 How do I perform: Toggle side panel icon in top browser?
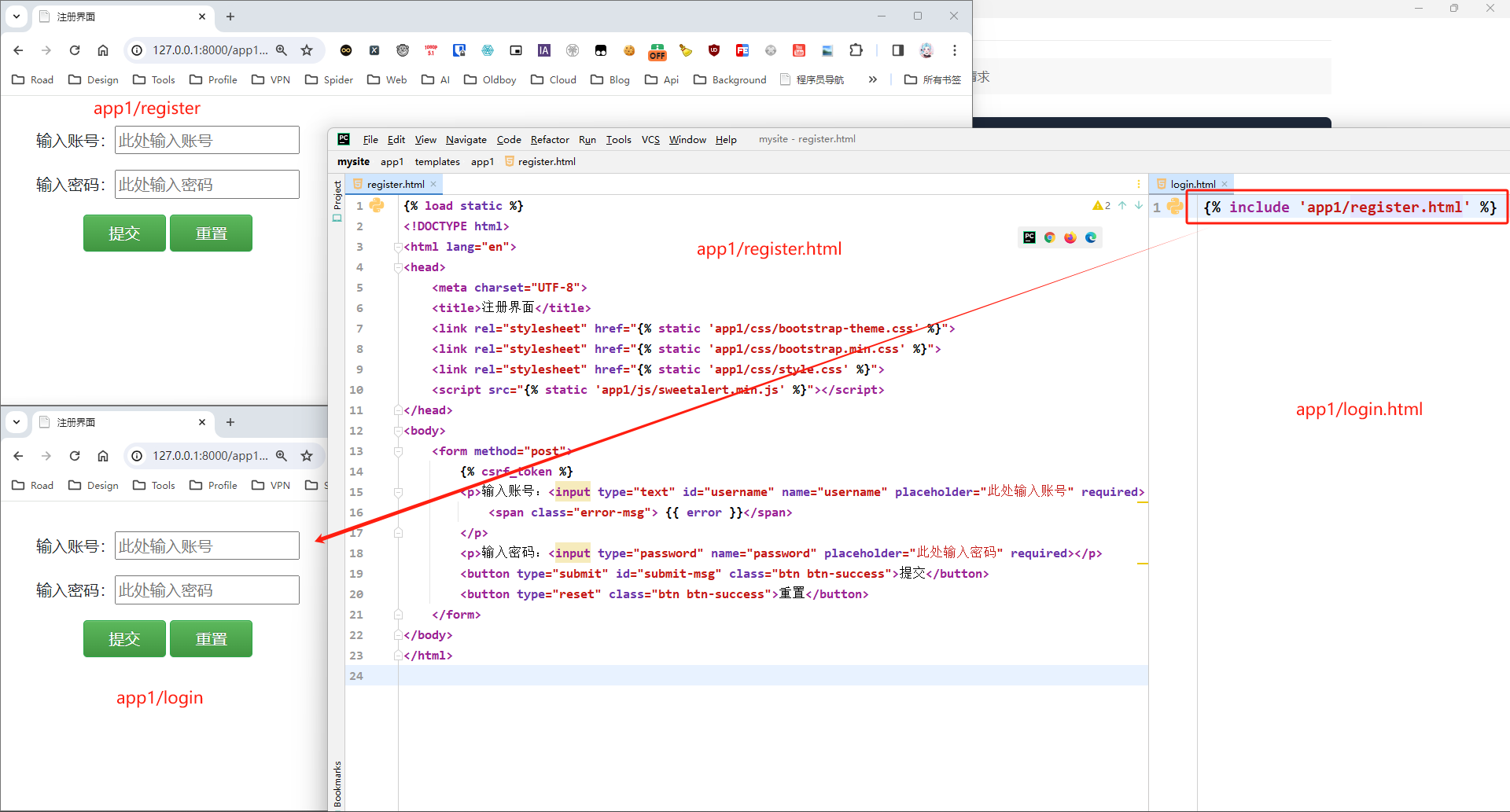click(x=898, y=50)
